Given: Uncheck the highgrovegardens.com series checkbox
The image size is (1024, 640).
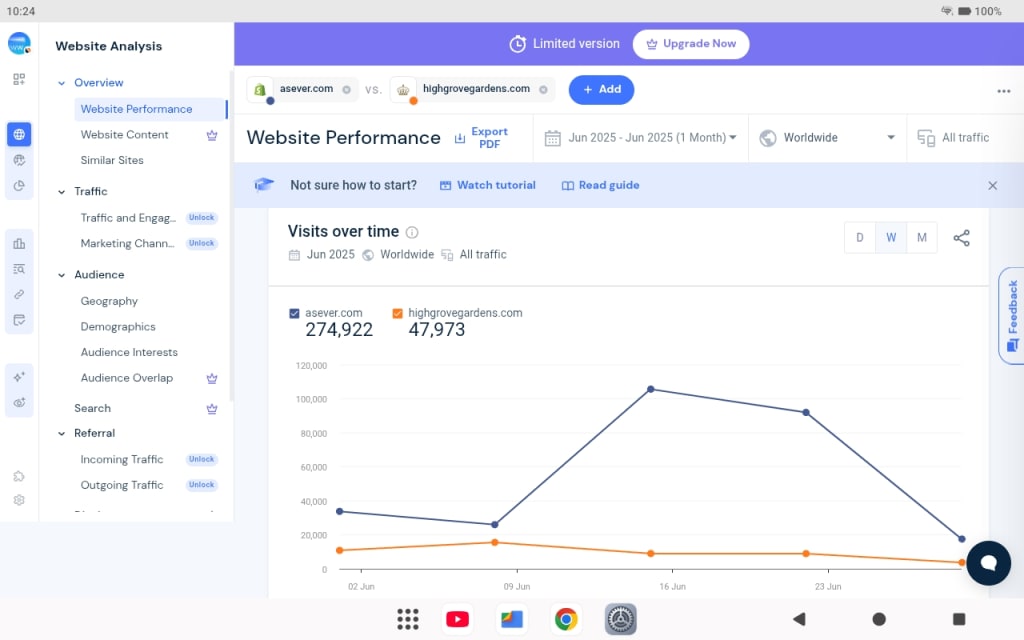Looking at the screenshot, I should (x=397, y=313).
